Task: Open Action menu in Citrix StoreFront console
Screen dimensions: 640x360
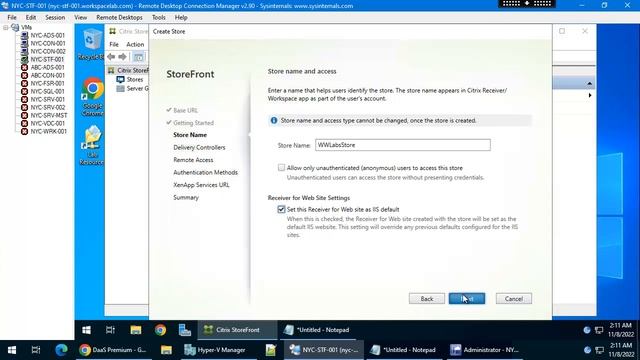Action: click(135, 44)
